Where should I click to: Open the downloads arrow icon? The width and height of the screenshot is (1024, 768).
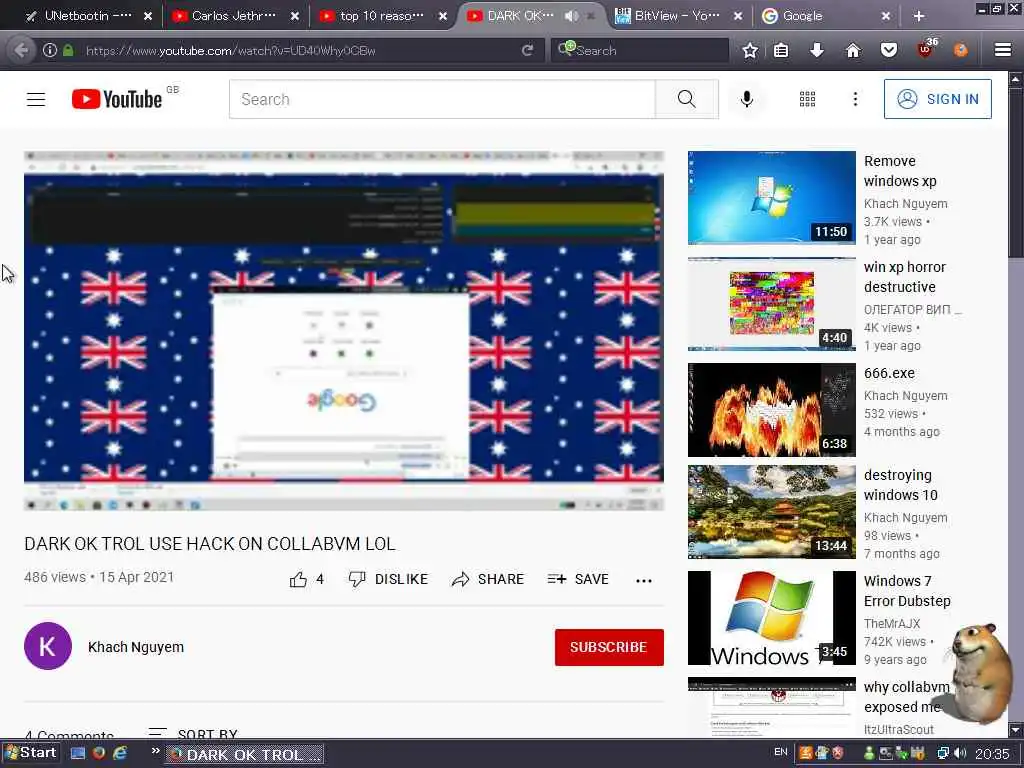click(x=816, y=50)
